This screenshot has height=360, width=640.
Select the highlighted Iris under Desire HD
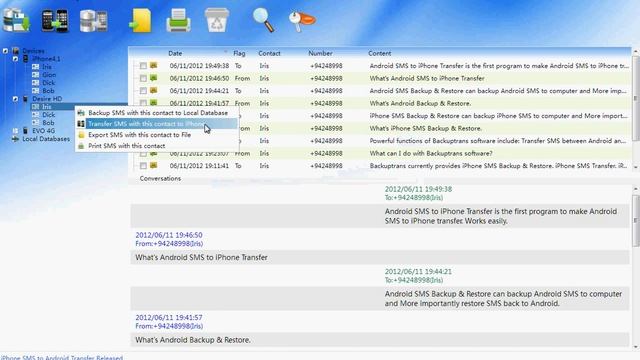47,107
